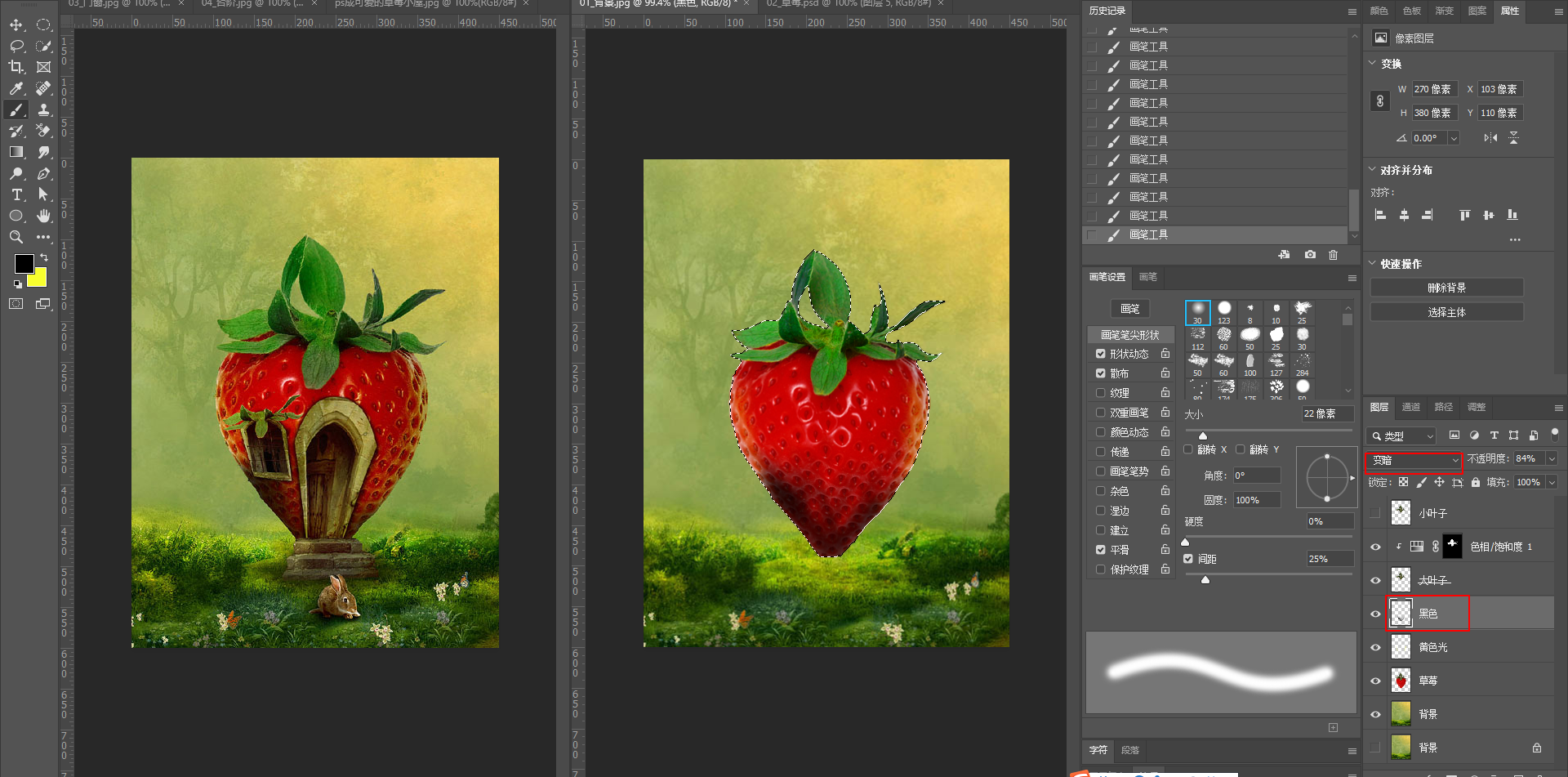Viewport: 1568px width, 777px height.
Task: Open the 画笔 tab beside 画笔设置
Action: 1148,277
